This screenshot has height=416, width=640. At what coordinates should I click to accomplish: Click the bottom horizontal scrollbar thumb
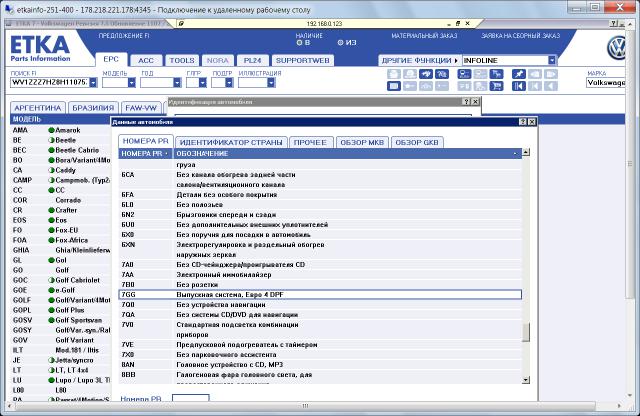(x=305, y=406)
